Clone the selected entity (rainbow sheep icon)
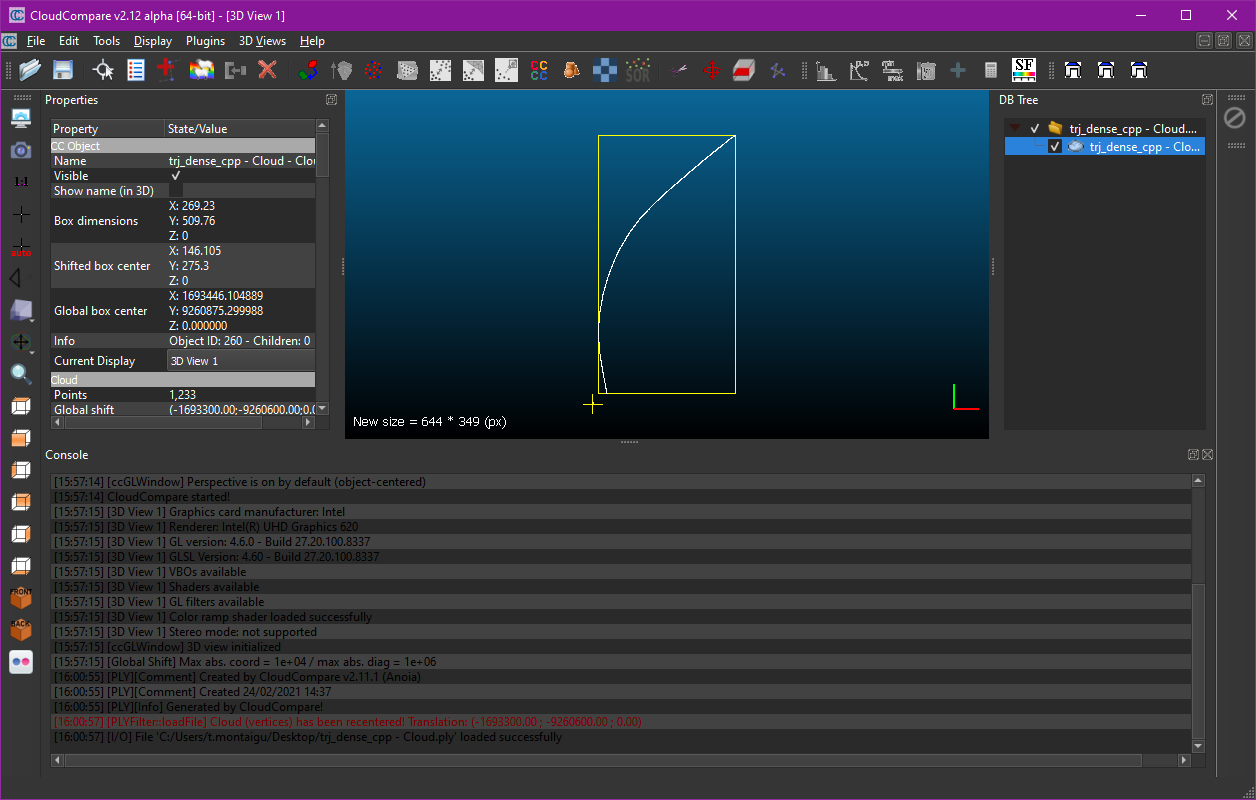Viewport: 1256px width, 800px height. [x=202, y=70]
